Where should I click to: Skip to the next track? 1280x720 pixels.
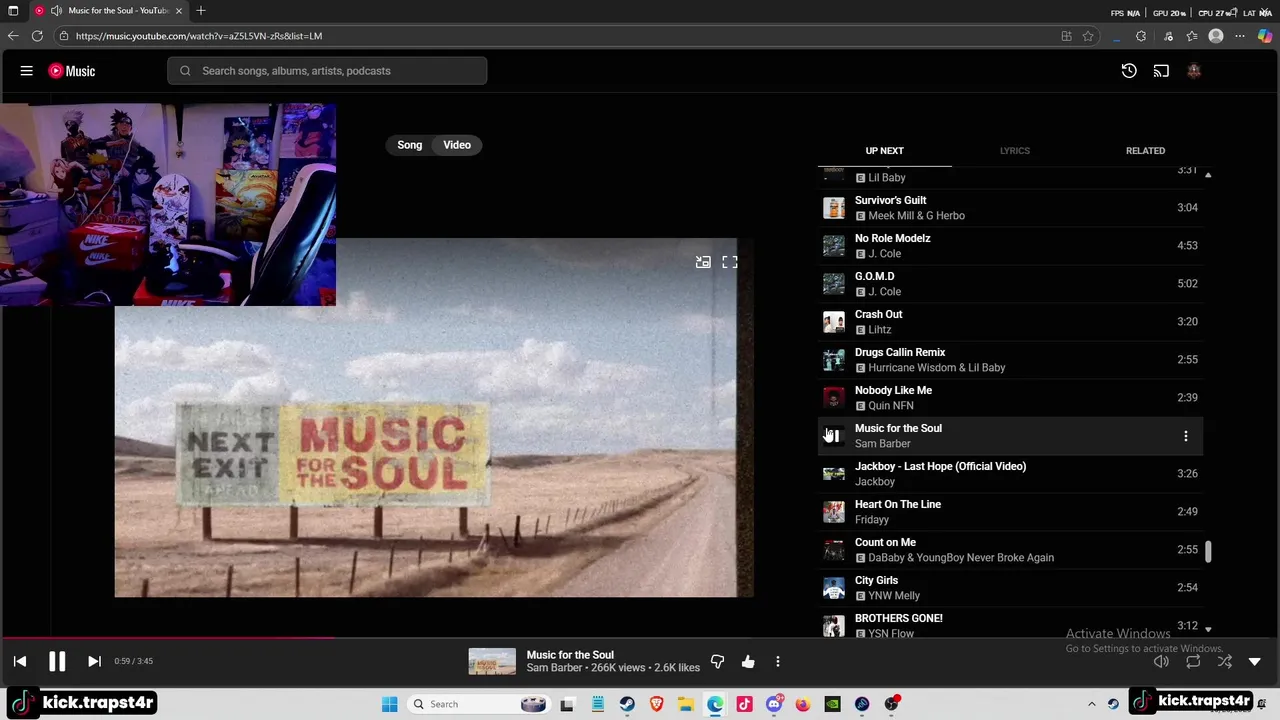click(94, 661)
